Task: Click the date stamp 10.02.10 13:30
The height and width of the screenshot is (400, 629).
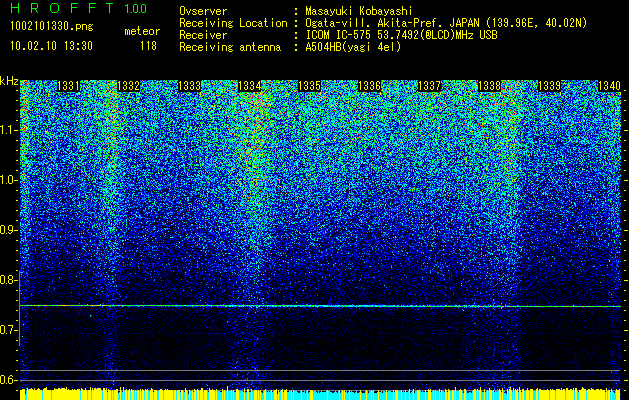Action: 51,46
